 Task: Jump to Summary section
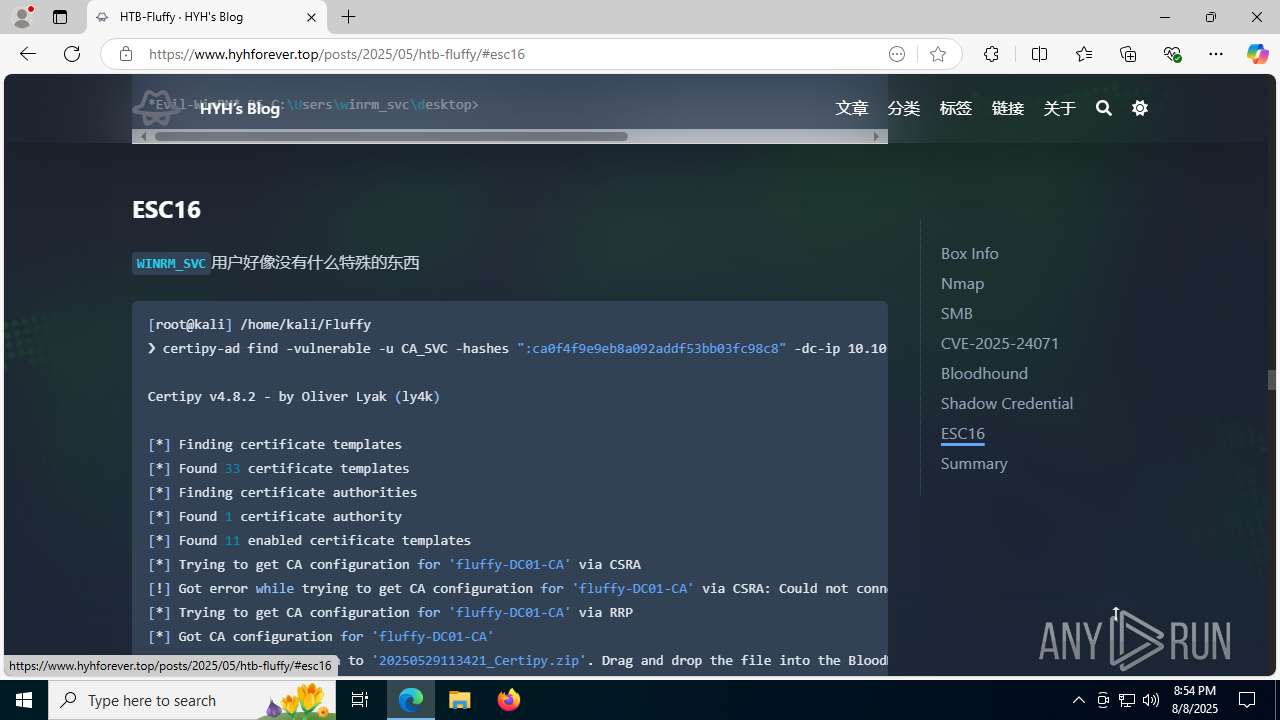coord(974,463)
